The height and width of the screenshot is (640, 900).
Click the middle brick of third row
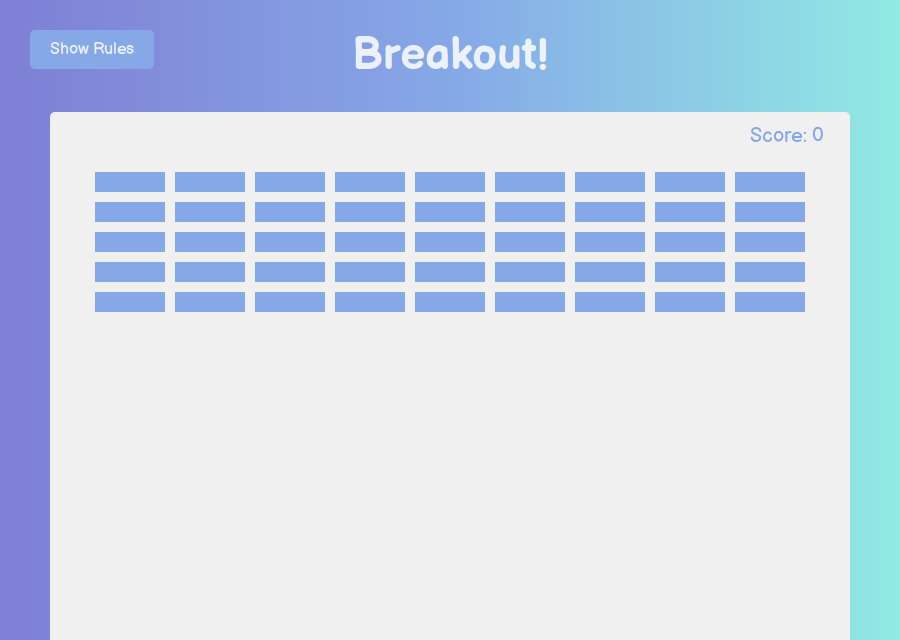tap(450, 242)
